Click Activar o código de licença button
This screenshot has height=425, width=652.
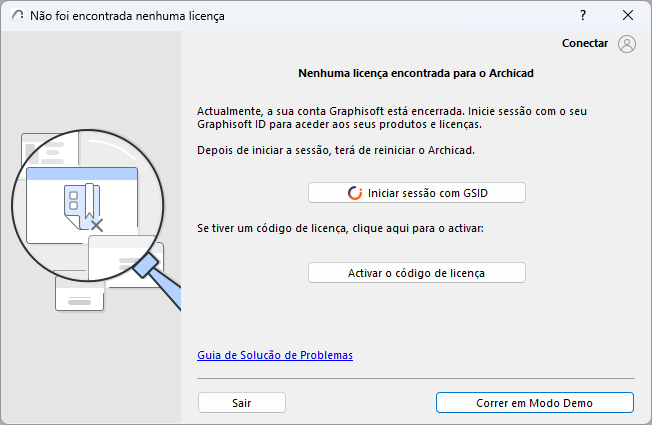point(417,273)
